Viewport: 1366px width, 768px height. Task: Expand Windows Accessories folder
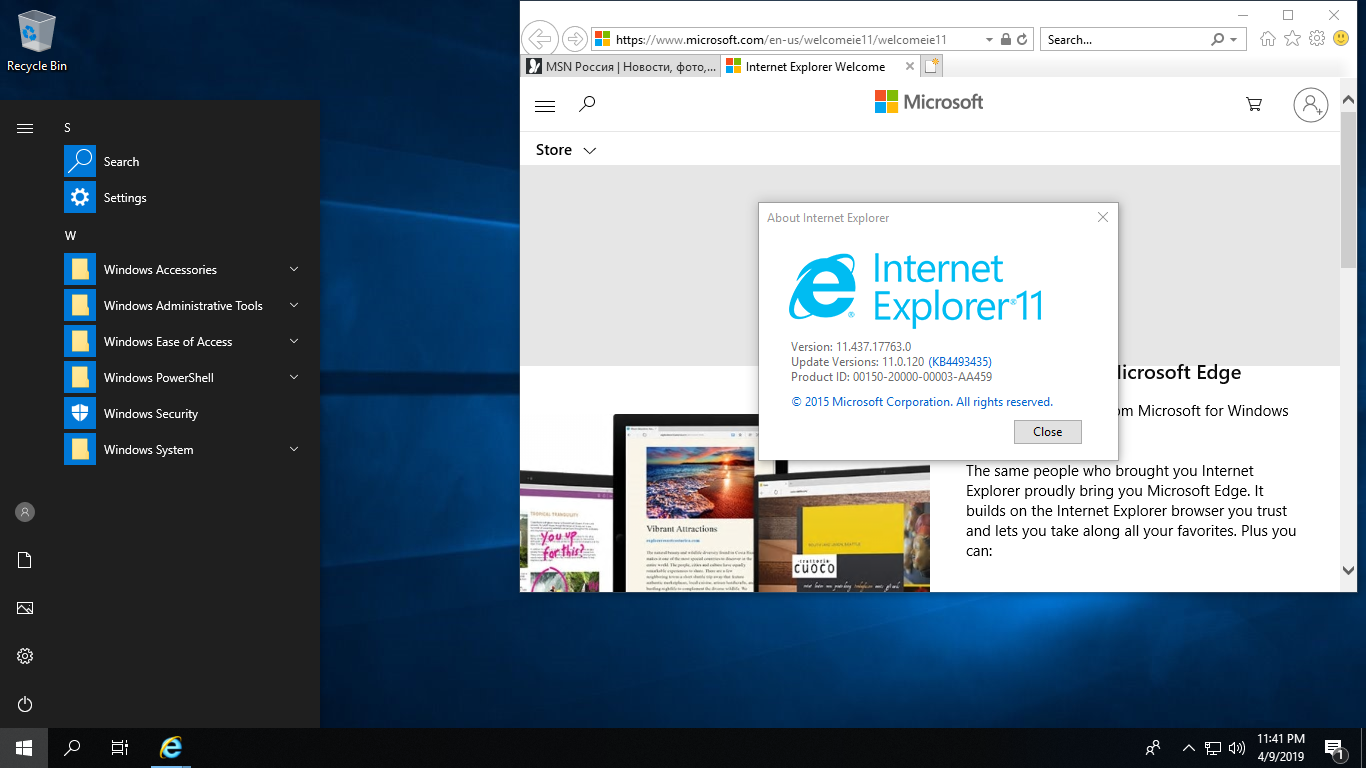182,270
